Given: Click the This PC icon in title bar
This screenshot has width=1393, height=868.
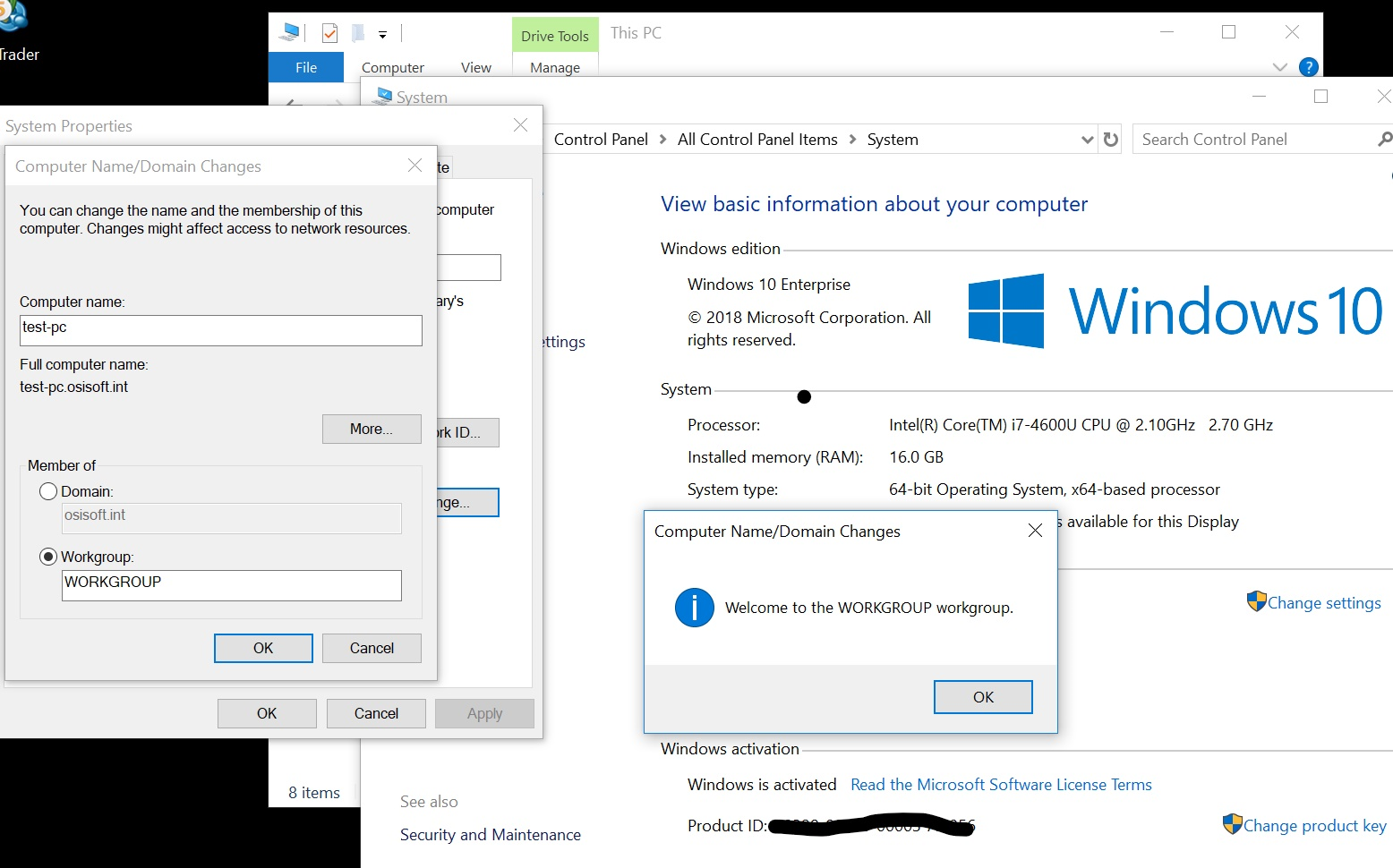Looking at the screenshot, I should tap(290, 33).
